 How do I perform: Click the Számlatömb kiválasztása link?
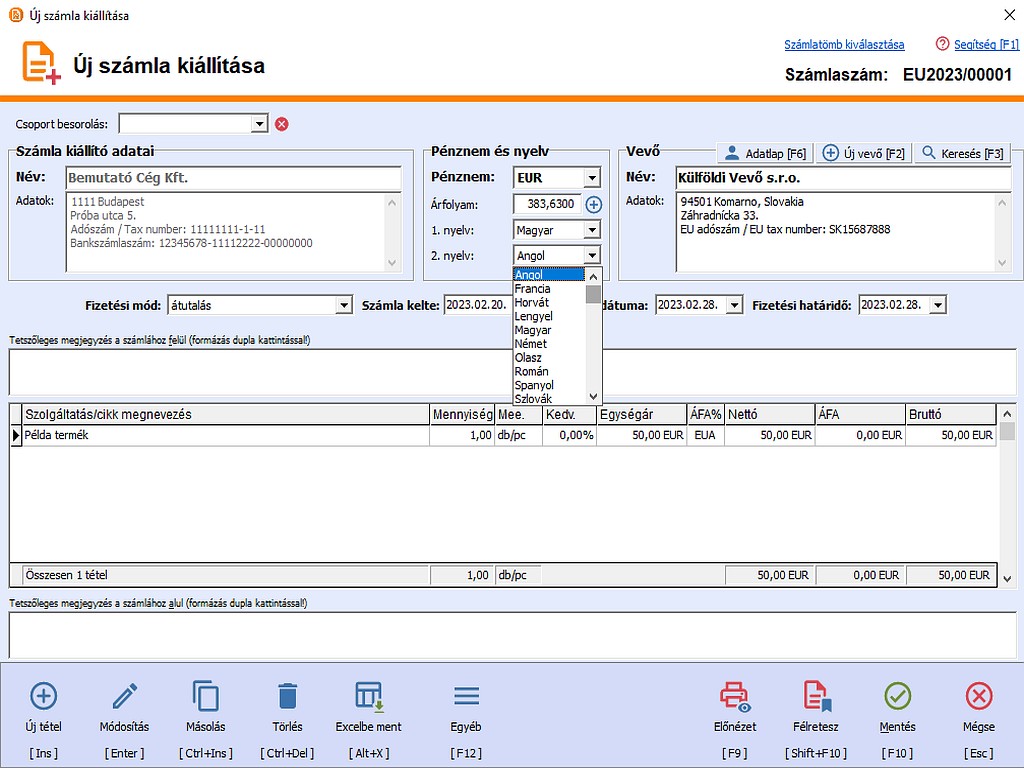(x=844, y=45)
